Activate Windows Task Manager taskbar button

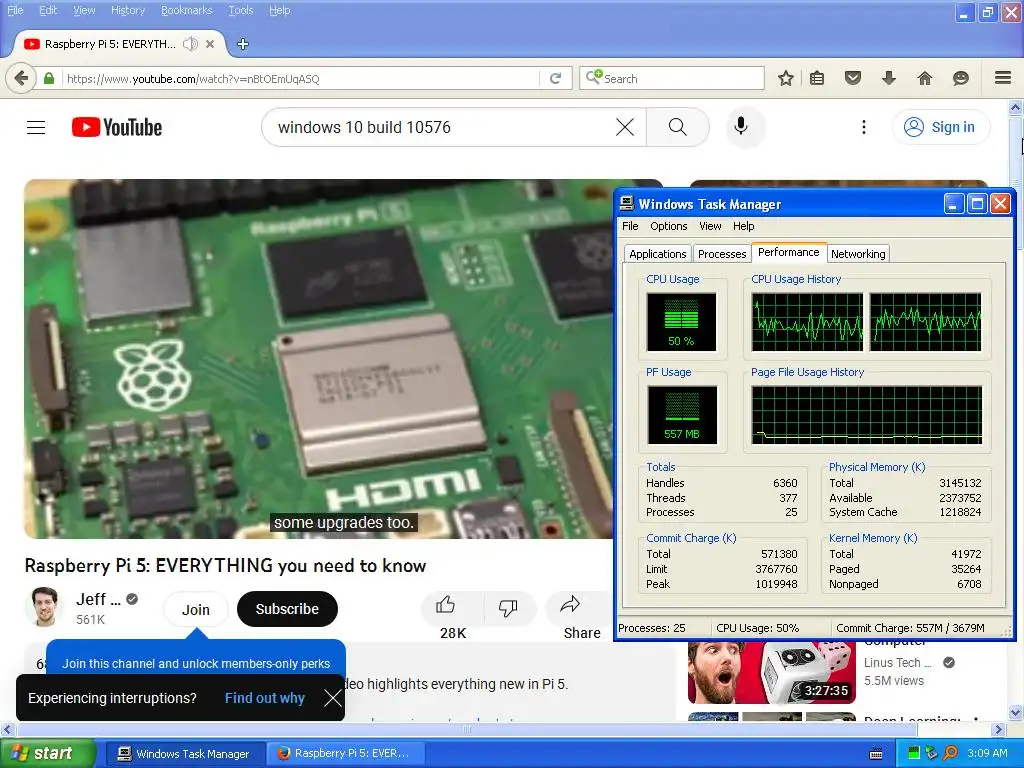coord(185,754)
